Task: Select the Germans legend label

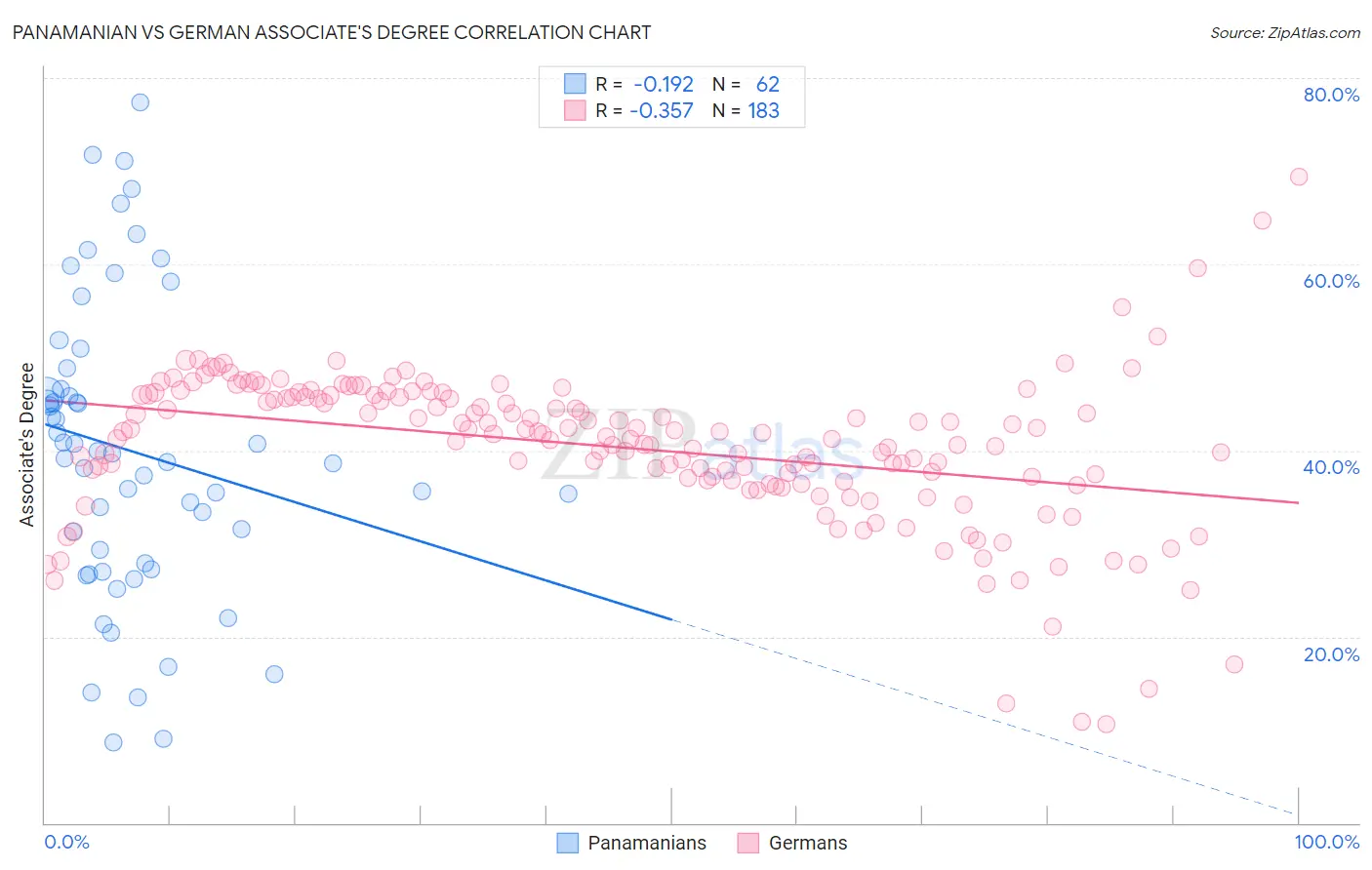Action: click(x=808, y=843)
